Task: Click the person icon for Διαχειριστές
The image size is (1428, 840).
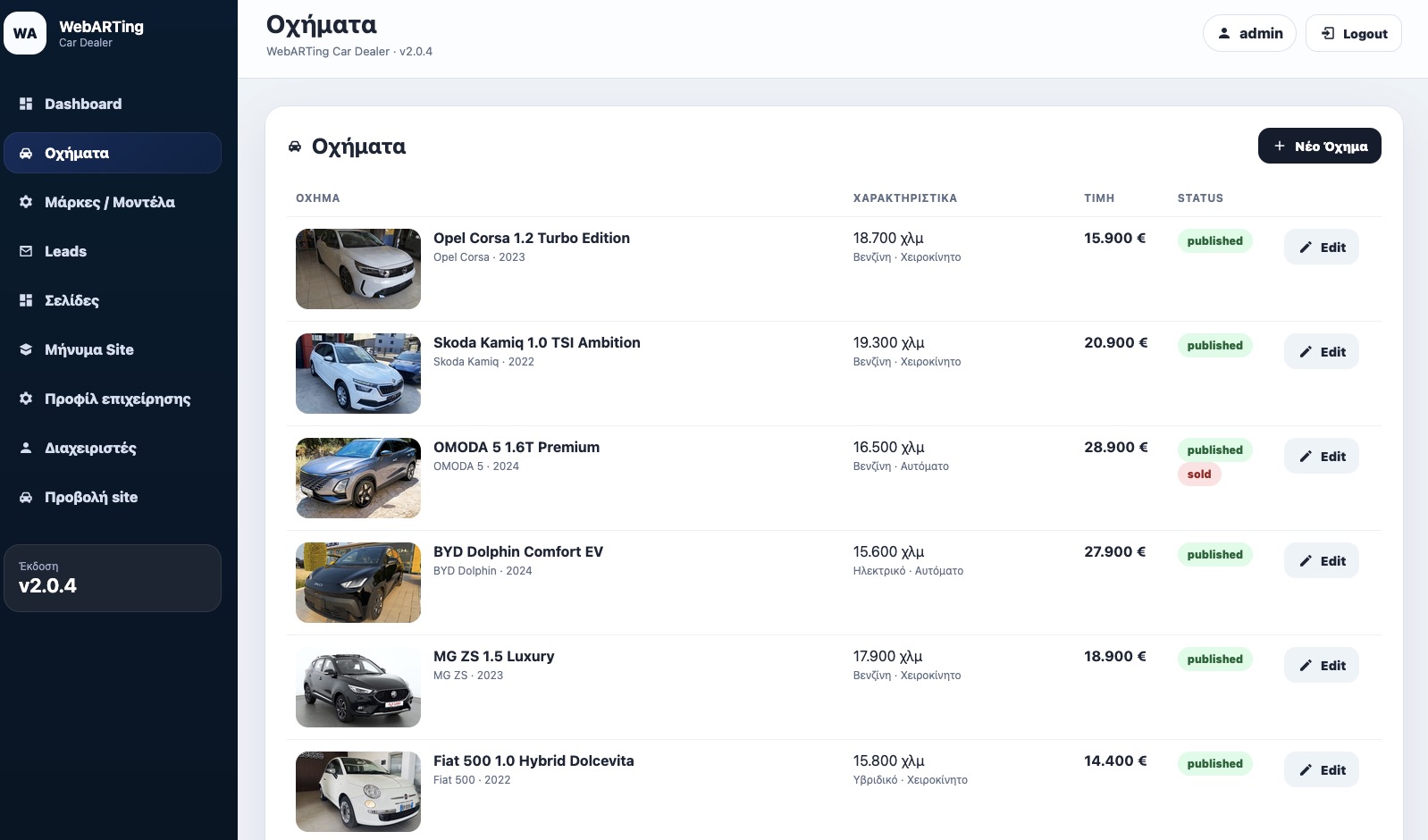Action: tap(26, 448)
